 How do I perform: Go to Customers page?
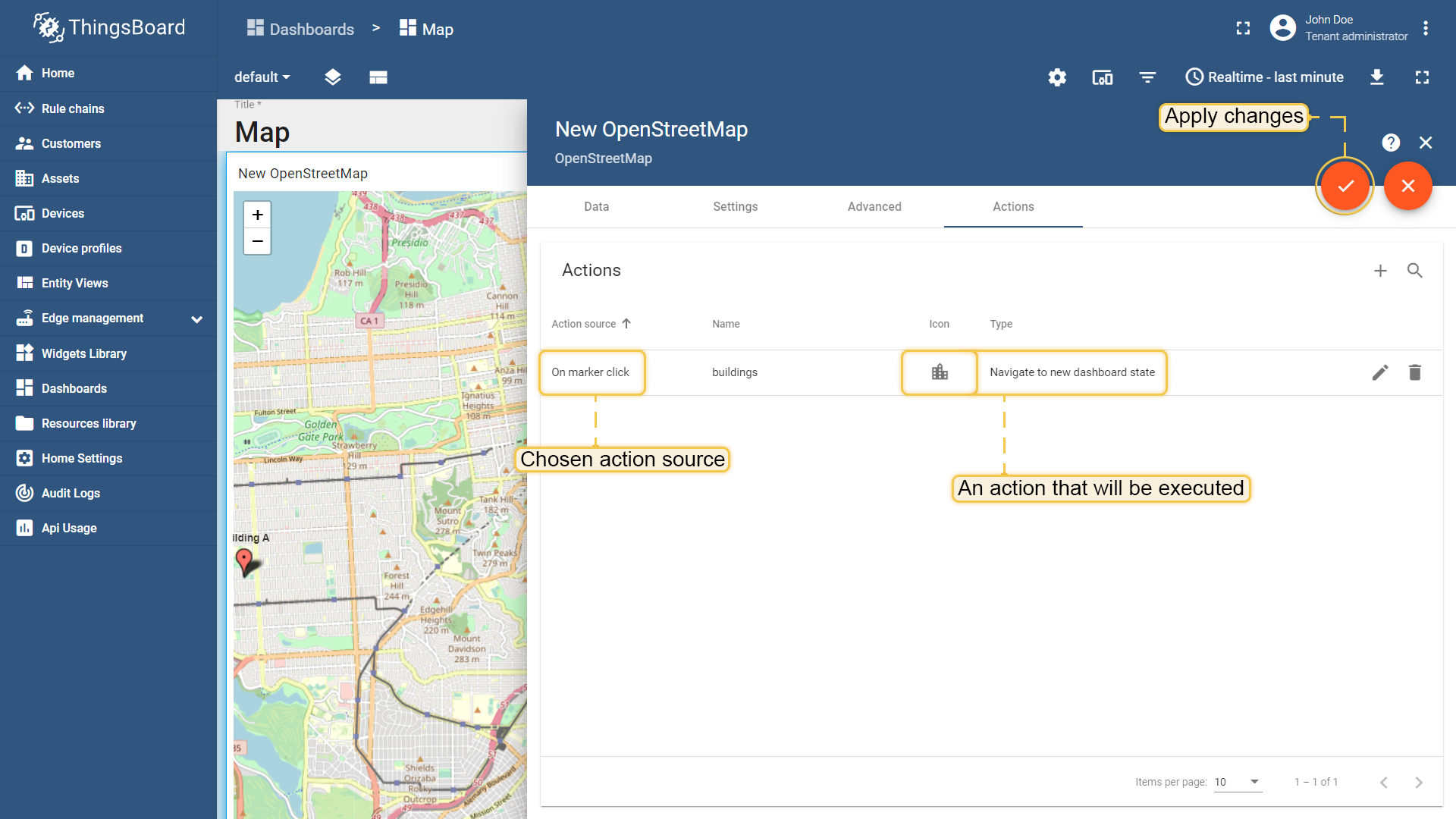108,143
